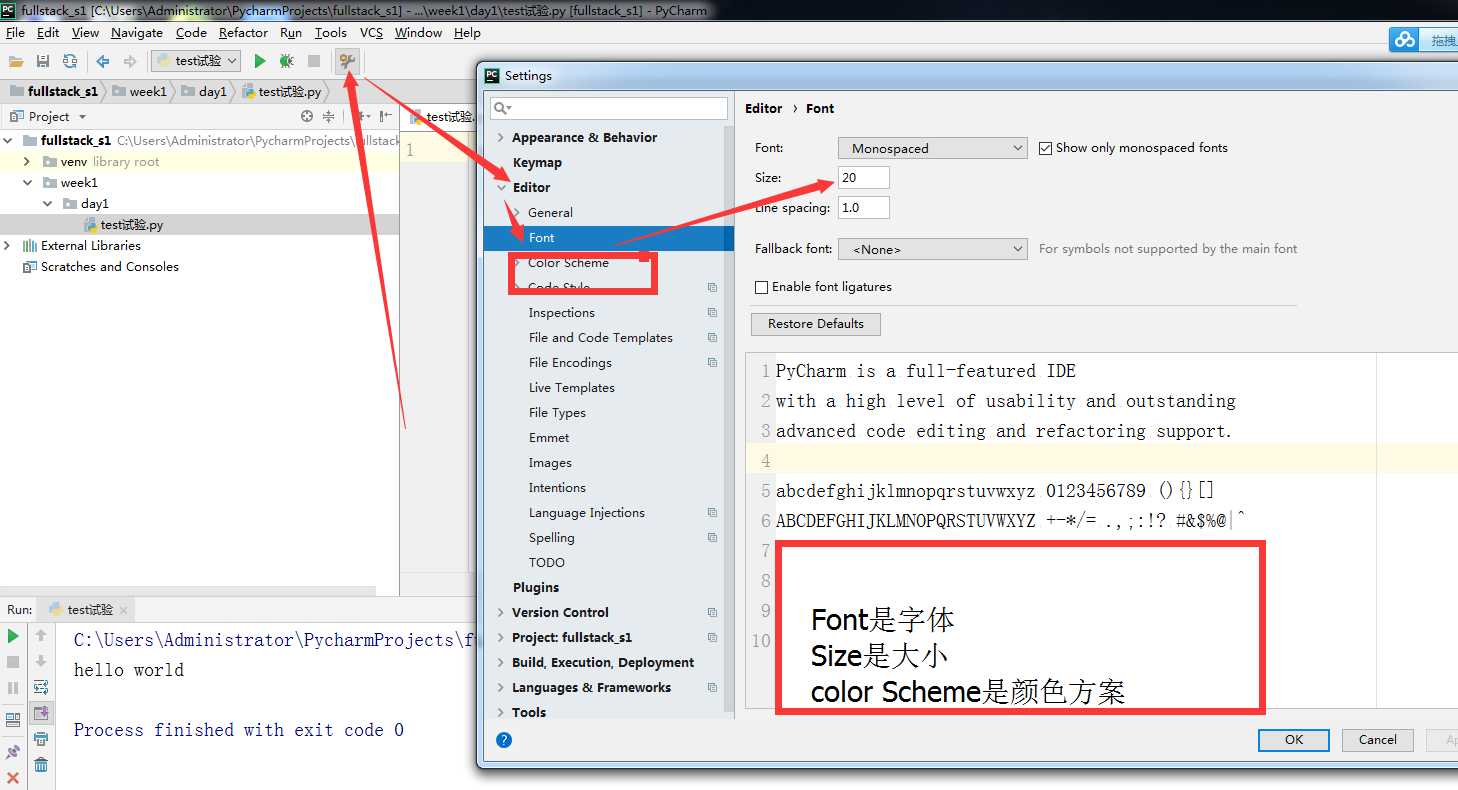The height and width of the screenshot is (790, 1458).
Task: Open the Refactor menu
Action: (243, 33)
